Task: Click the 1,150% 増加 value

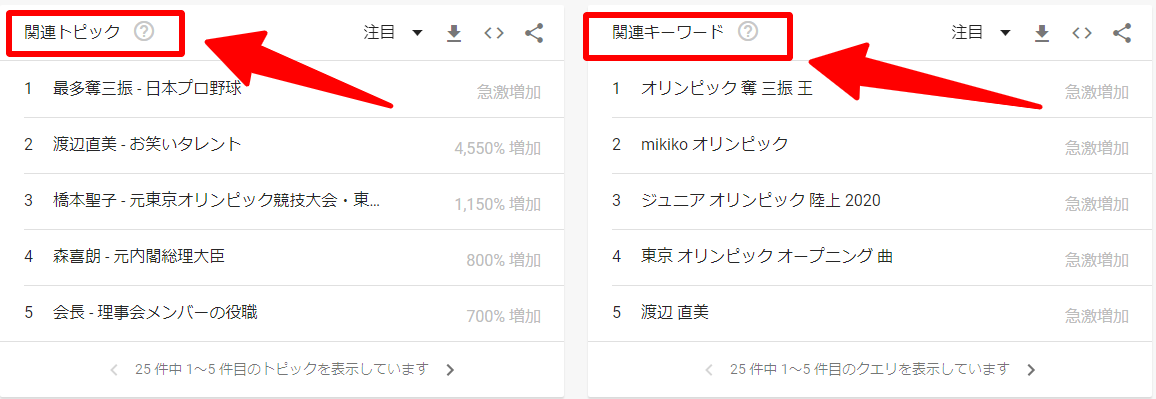Action: [498, 204]
